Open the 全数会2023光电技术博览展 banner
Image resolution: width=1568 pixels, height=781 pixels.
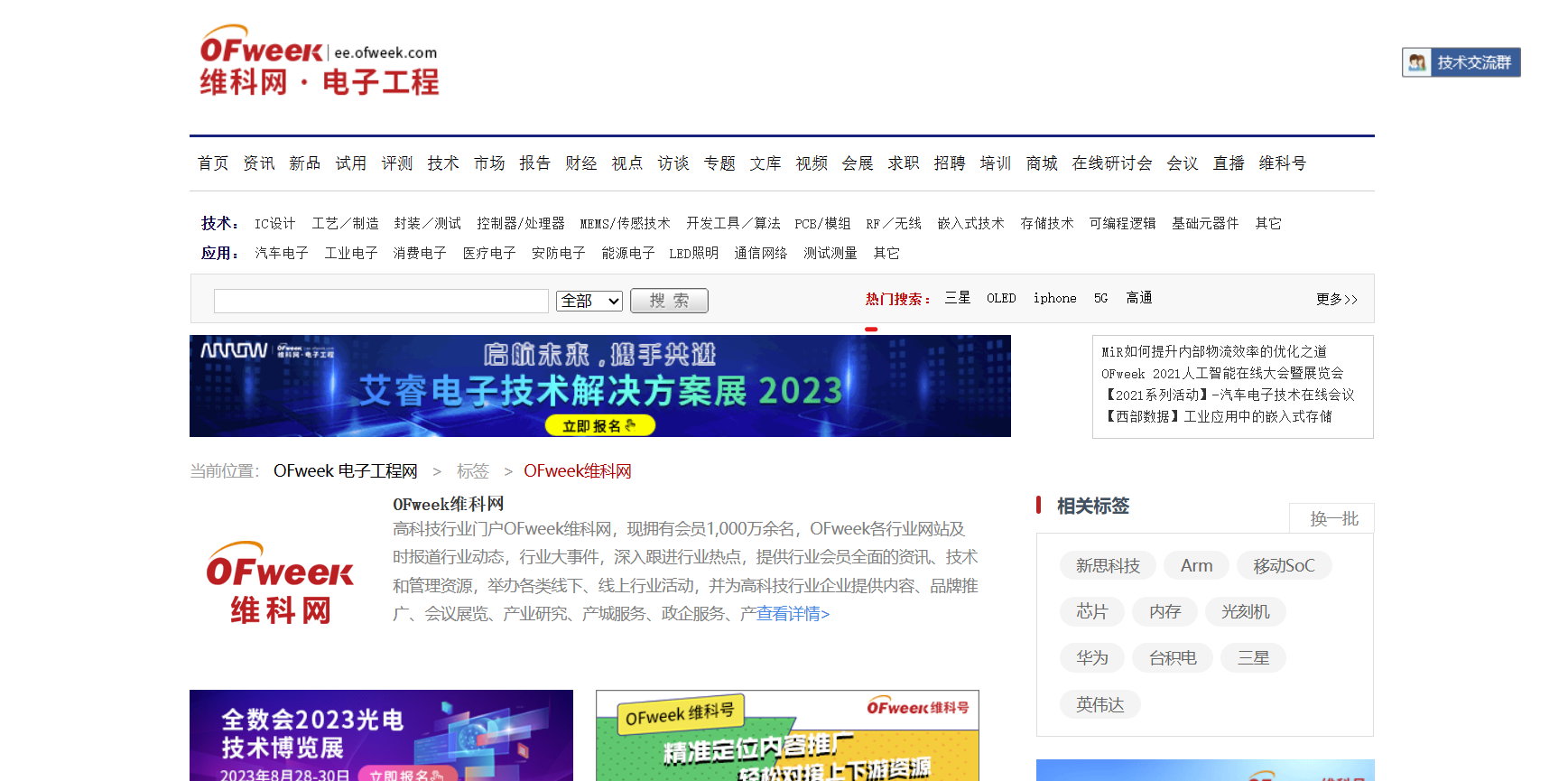click(381, 735)
